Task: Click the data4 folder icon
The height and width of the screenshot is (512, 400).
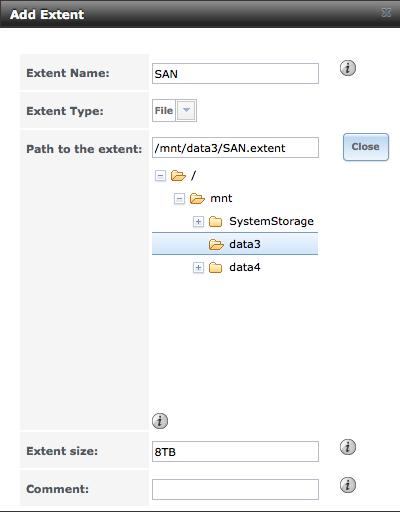Action: [216, 268]
